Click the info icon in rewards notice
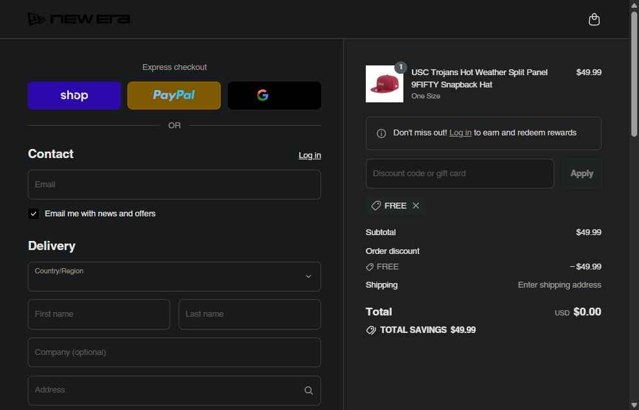The width and height of the screenshot is (639, 410). (x=381, y=133)
